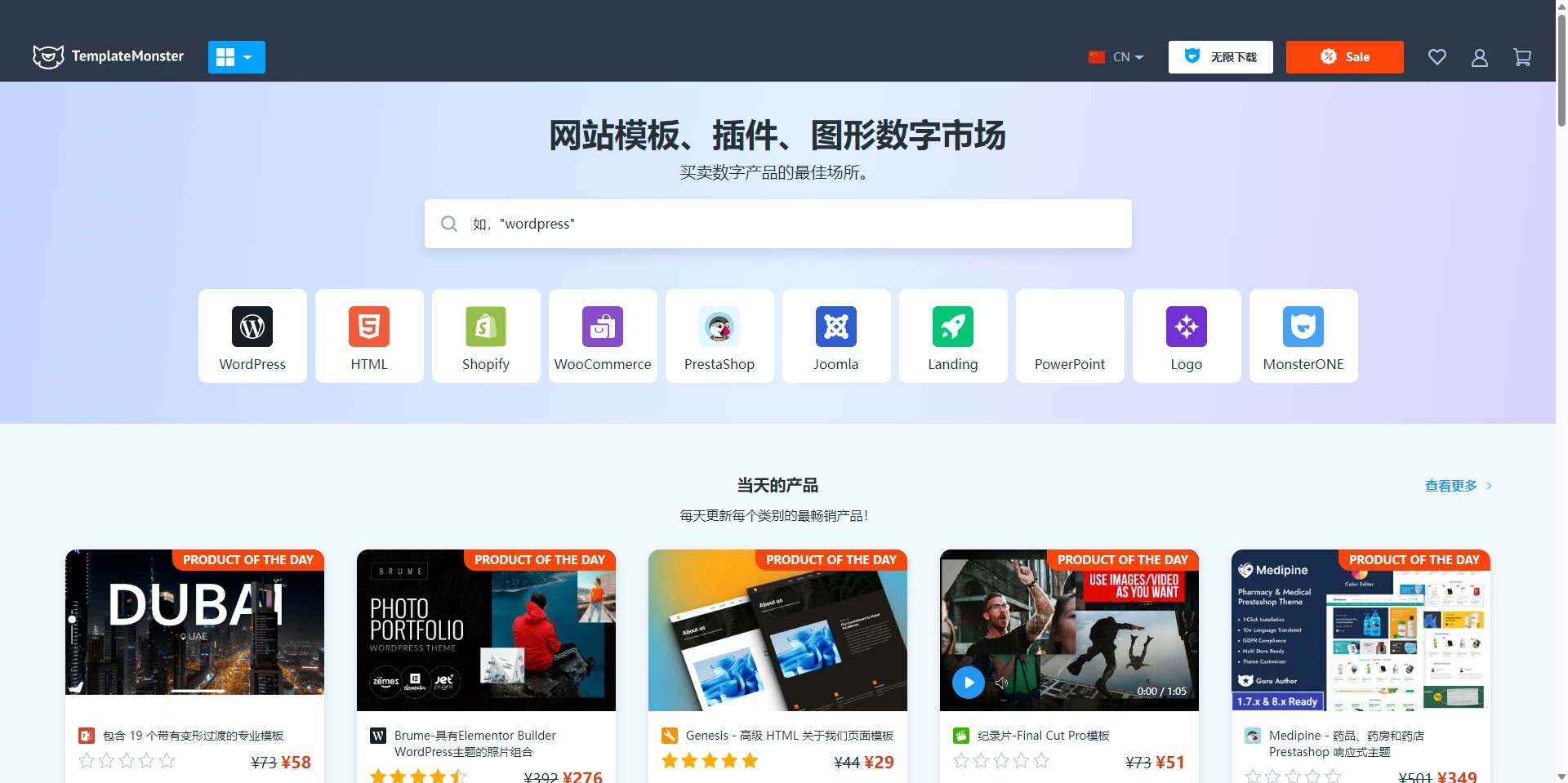Select the HTML category icon
Viewport: 1568px width, 783px height.
tap(369, 327)
